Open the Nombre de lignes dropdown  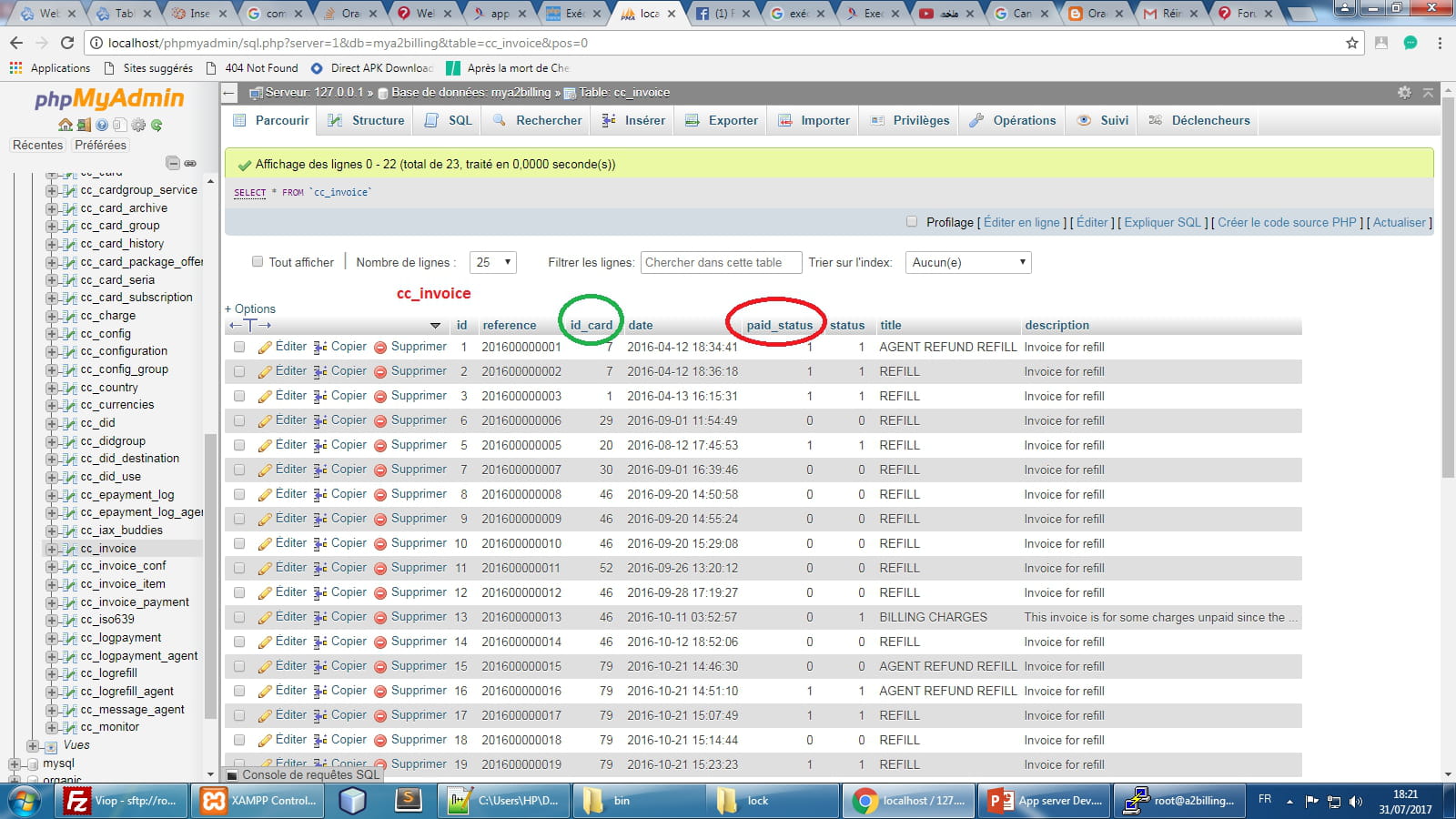tap(493, 262)
